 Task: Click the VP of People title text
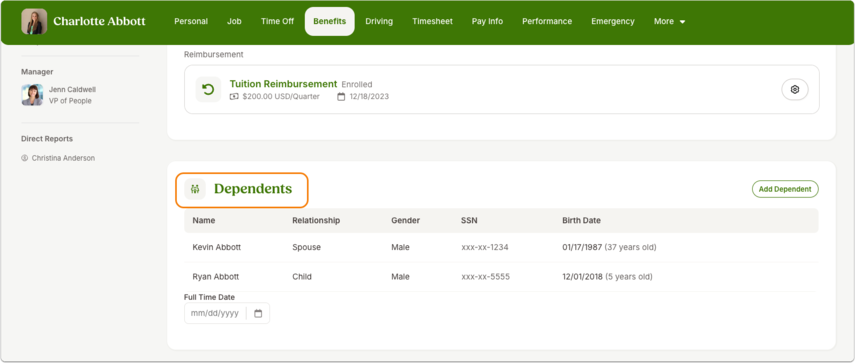(70, 101)
